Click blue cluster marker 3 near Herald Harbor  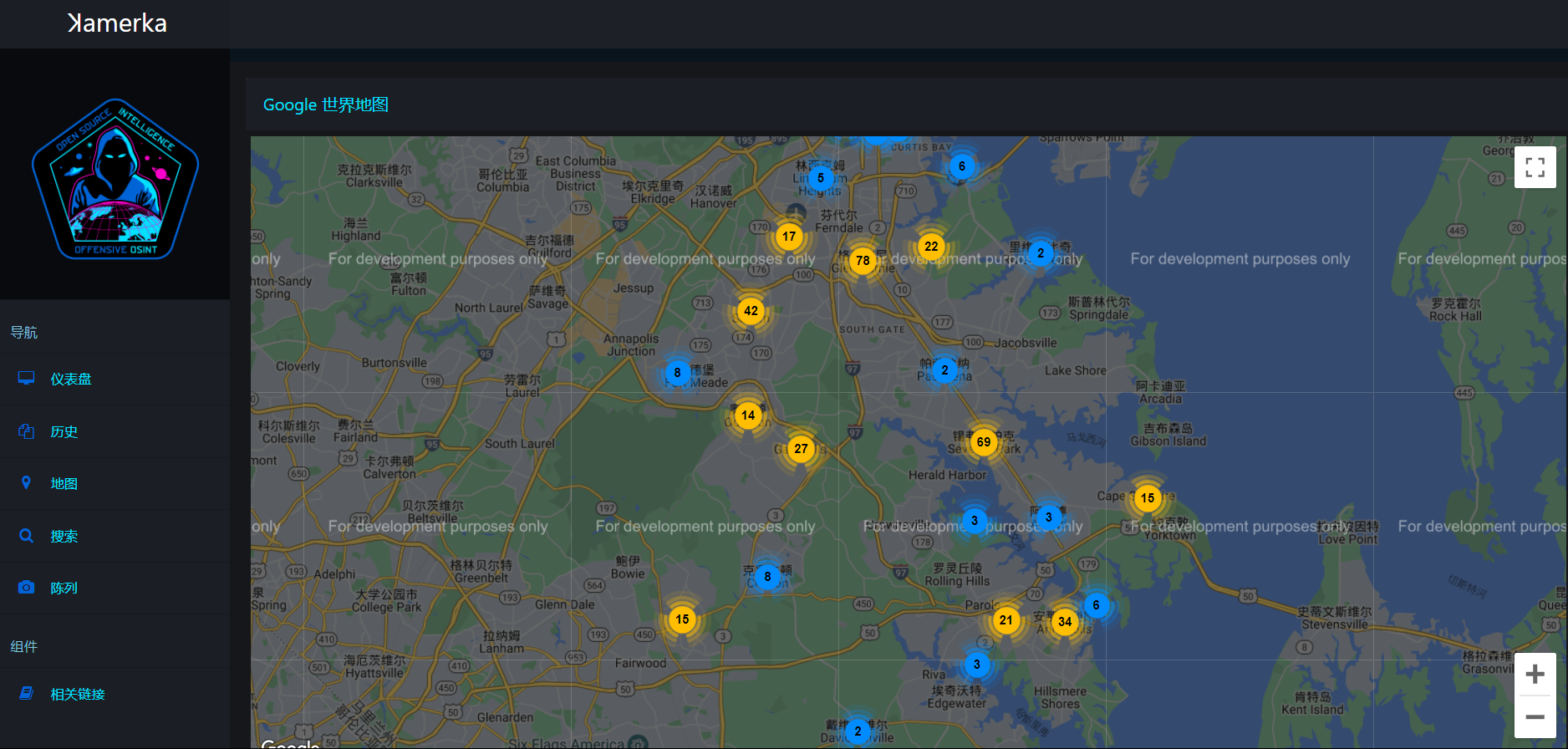pyautogui.click(x=975, y=521)
